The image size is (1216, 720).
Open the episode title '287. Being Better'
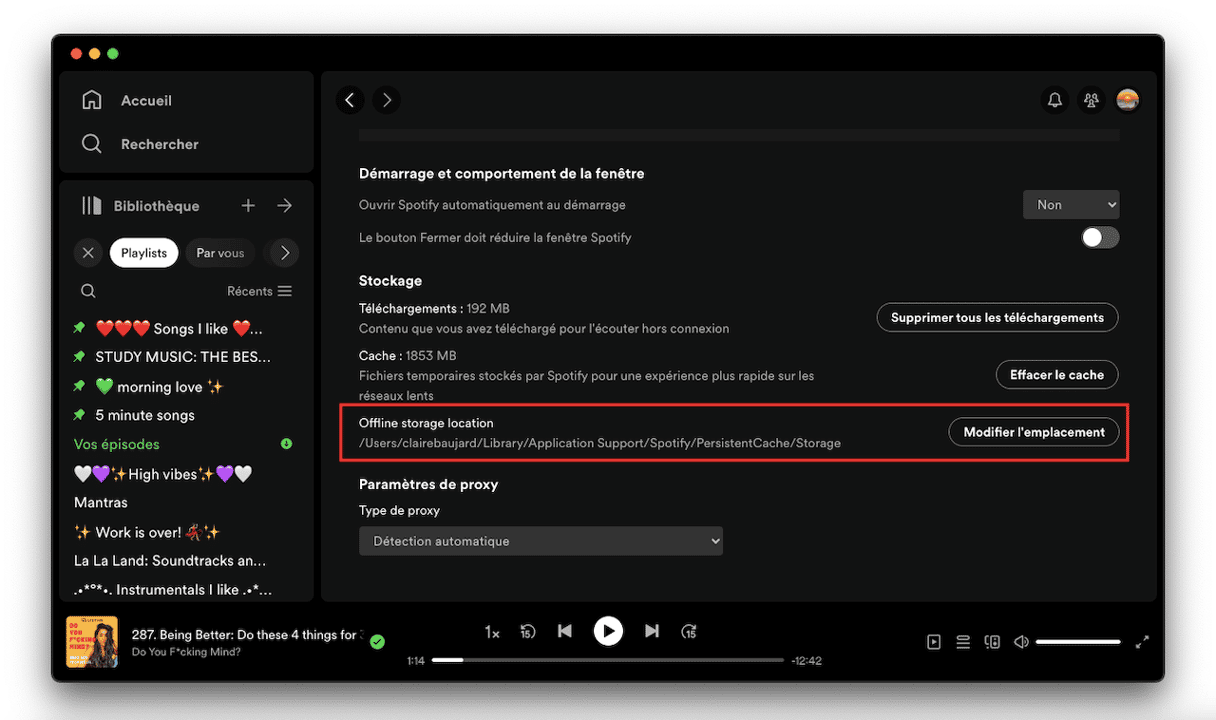pos(245,635)
